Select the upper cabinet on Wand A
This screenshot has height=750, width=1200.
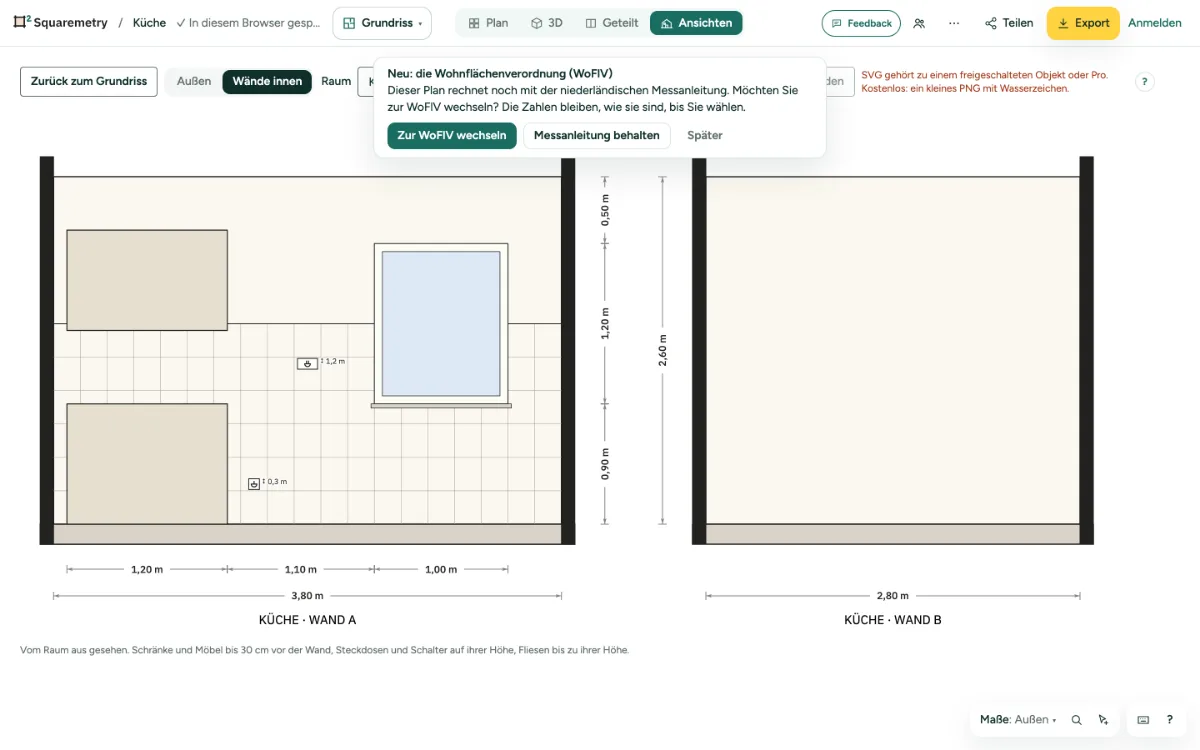pyautogui.click(x=147, y=280)
